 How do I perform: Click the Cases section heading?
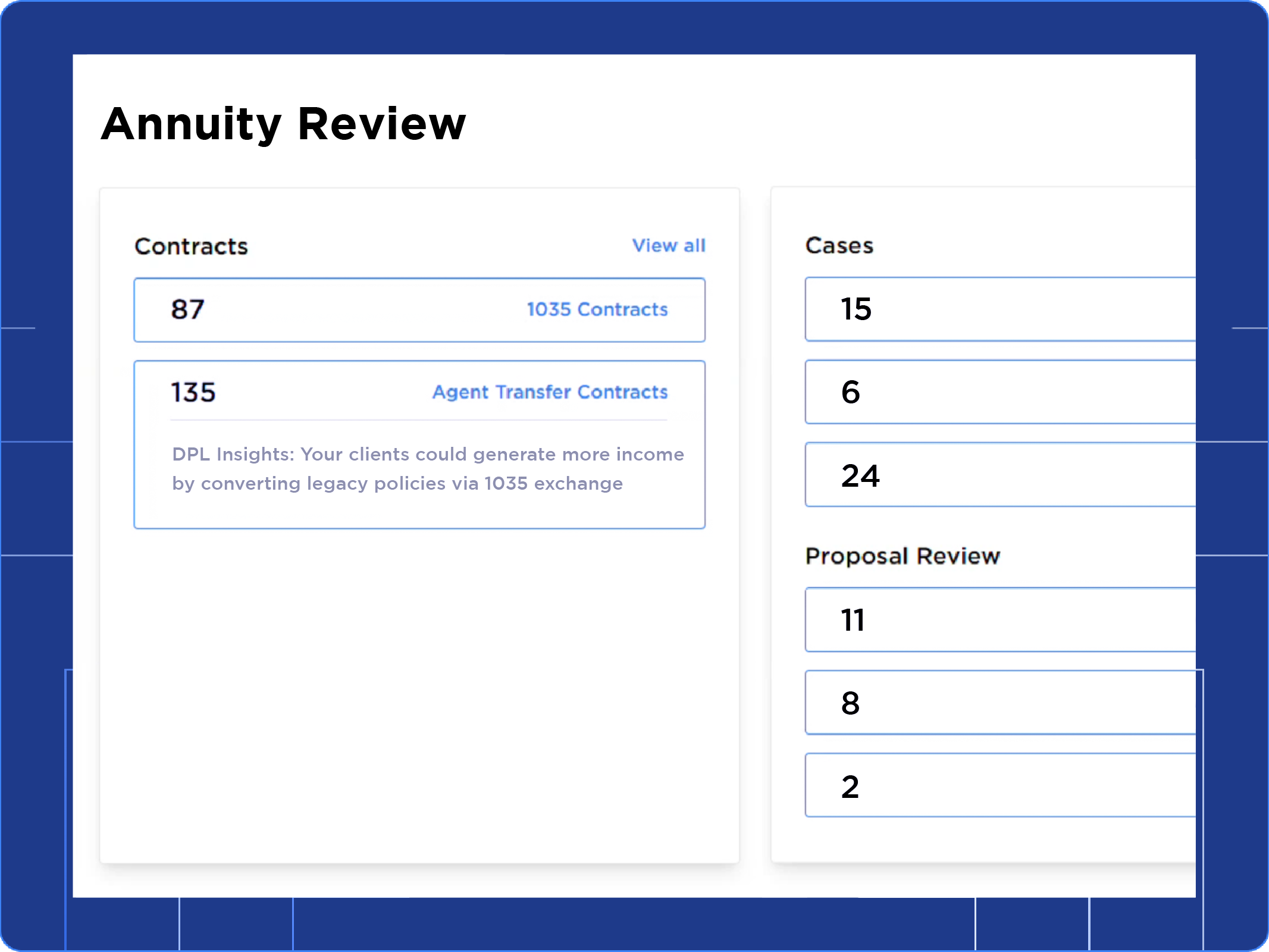pos(839,246)
